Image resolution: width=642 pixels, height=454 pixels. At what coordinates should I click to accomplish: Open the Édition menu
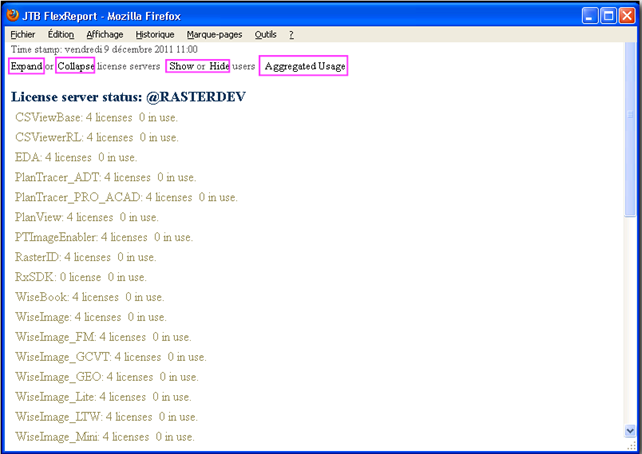[x=61, y=35]
